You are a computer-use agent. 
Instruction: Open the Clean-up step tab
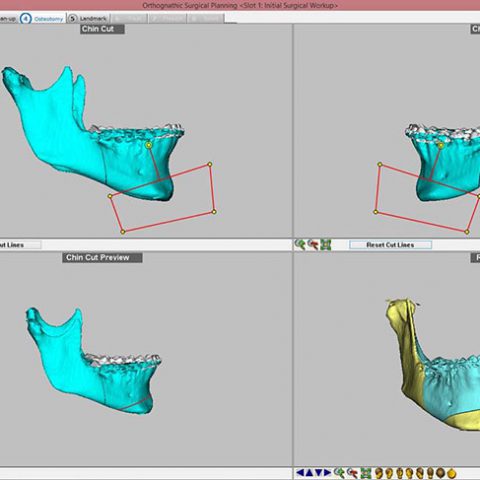pyautogui.click(x=8, y=19)
